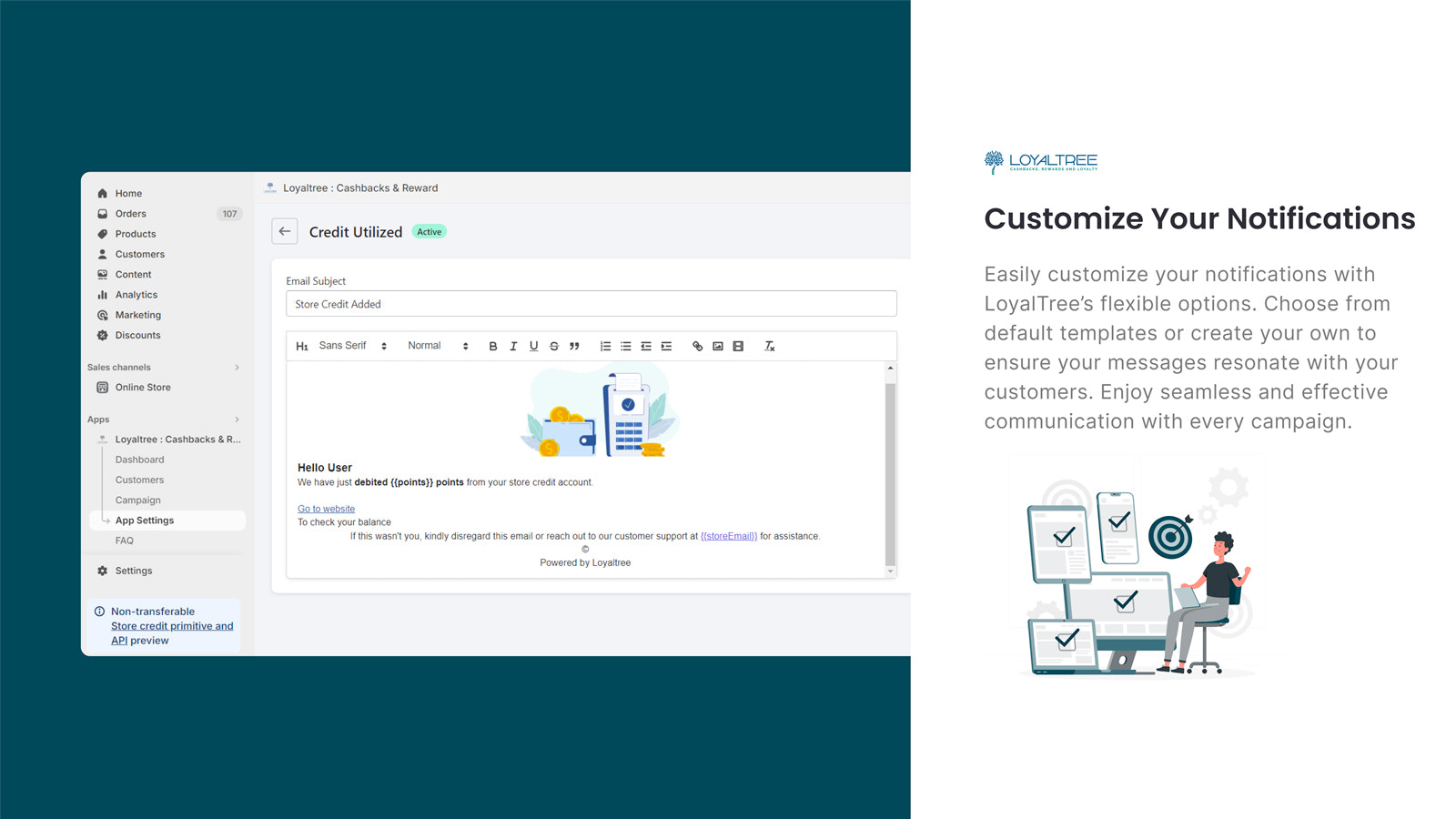Clear text formatting
The height and width of the screenshot is (819, 1456).
tap(769, 346)
